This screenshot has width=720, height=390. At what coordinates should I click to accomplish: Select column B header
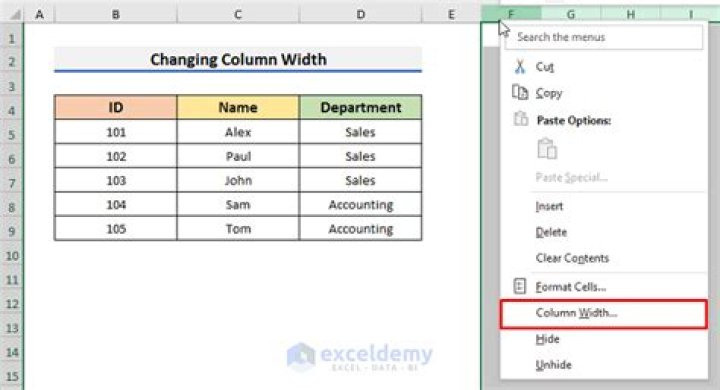115,15
